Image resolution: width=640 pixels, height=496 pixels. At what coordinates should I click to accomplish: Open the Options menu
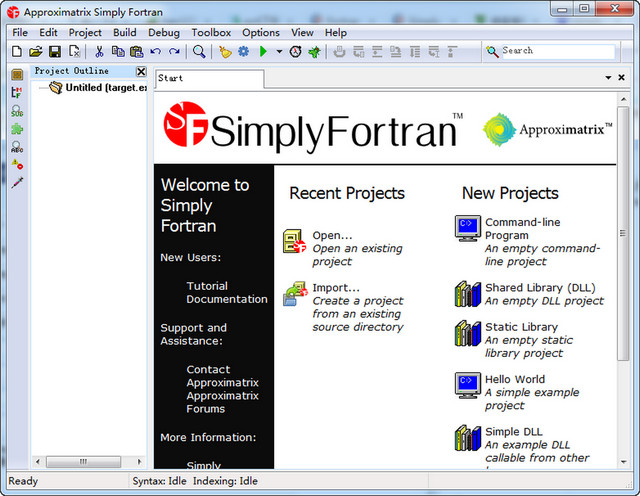[261, 33]
